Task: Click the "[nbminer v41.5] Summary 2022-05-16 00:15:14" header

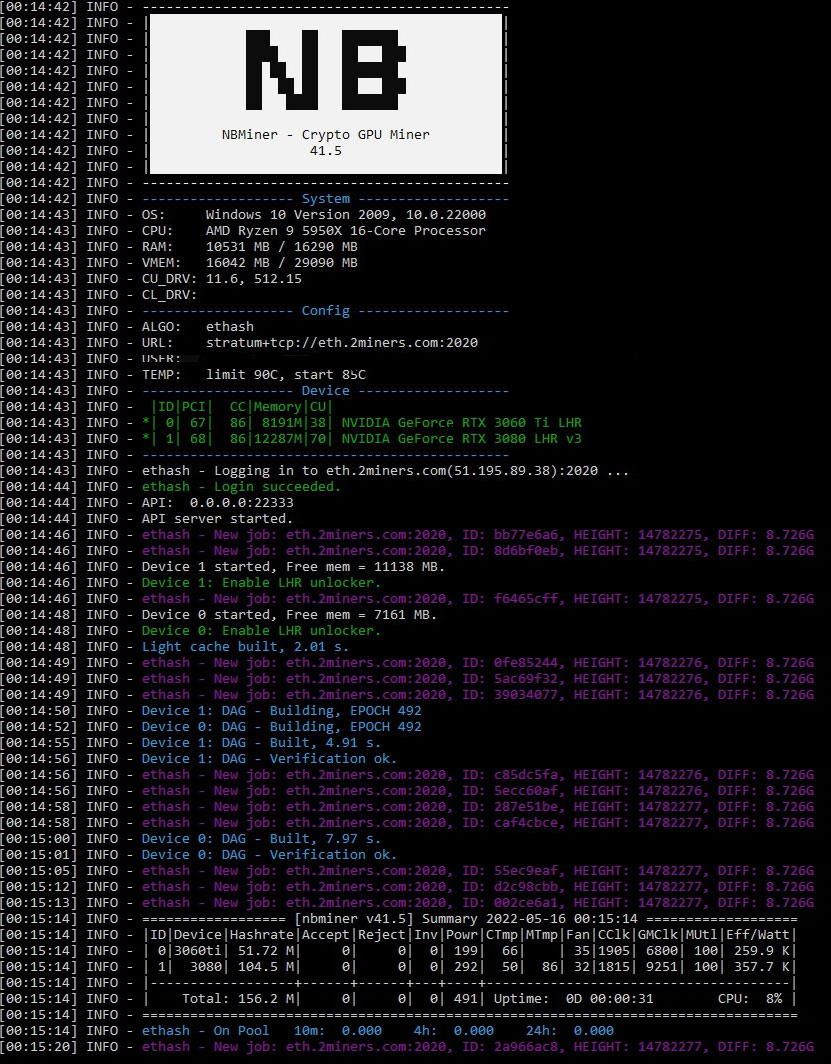Action: click(x=466, y=919)
